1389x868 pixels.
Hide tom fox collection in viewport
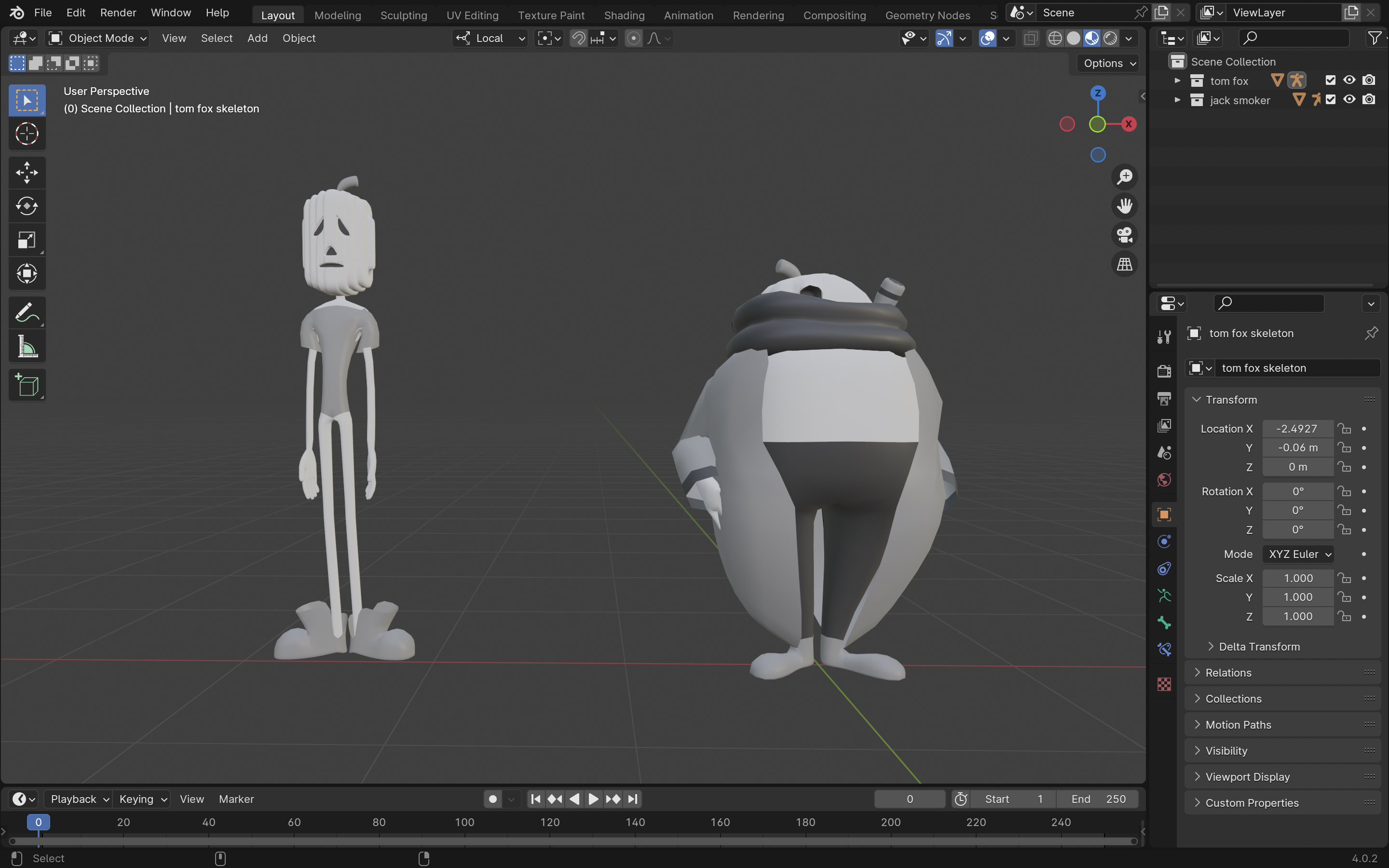point(1349,81)
